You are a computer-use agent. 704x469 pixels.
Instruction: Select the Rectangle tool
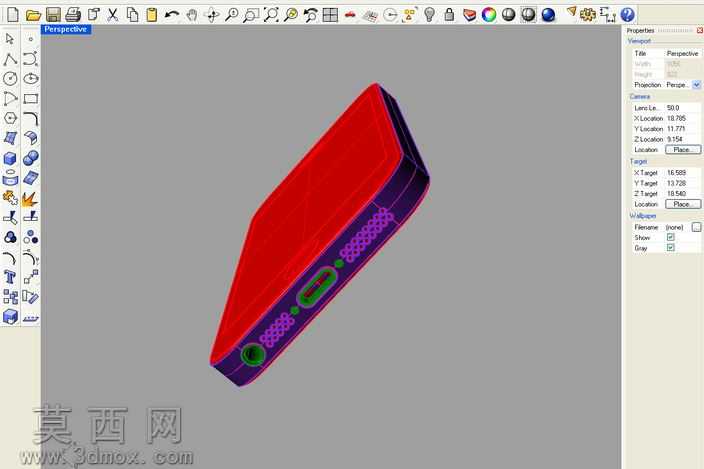pos(31,98)
